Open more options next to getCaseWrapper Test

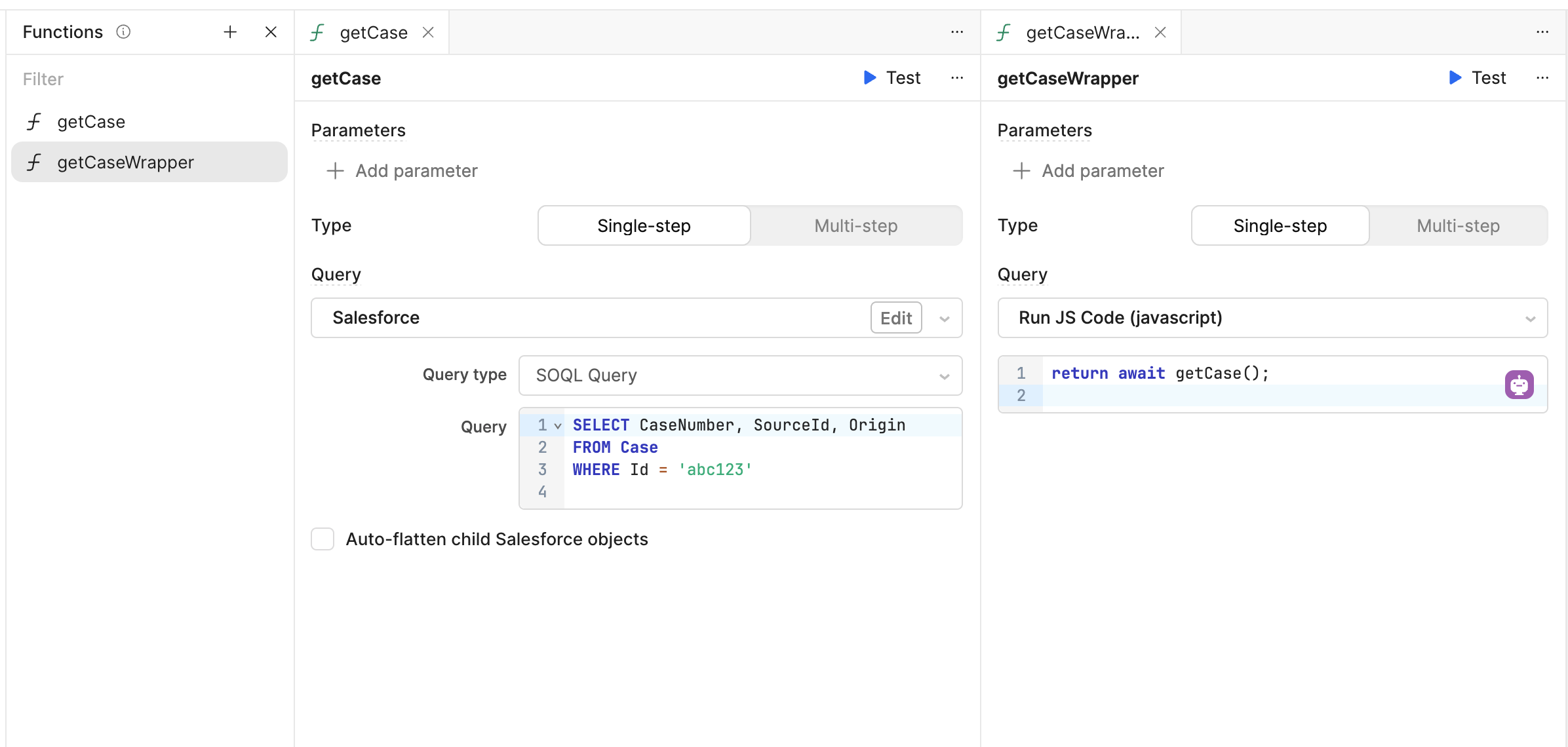coord(1542,78)
